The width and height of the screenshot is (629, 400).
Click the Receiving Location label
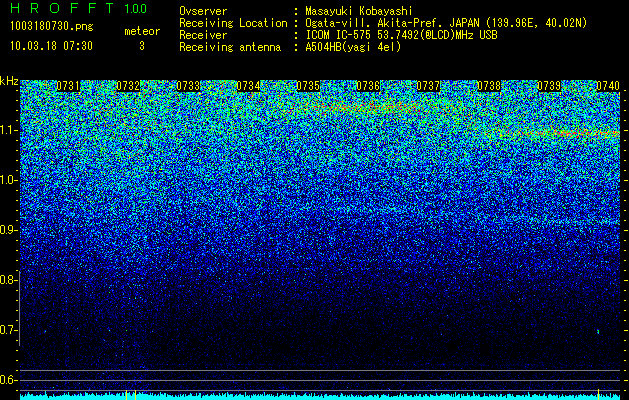(233, 23)
